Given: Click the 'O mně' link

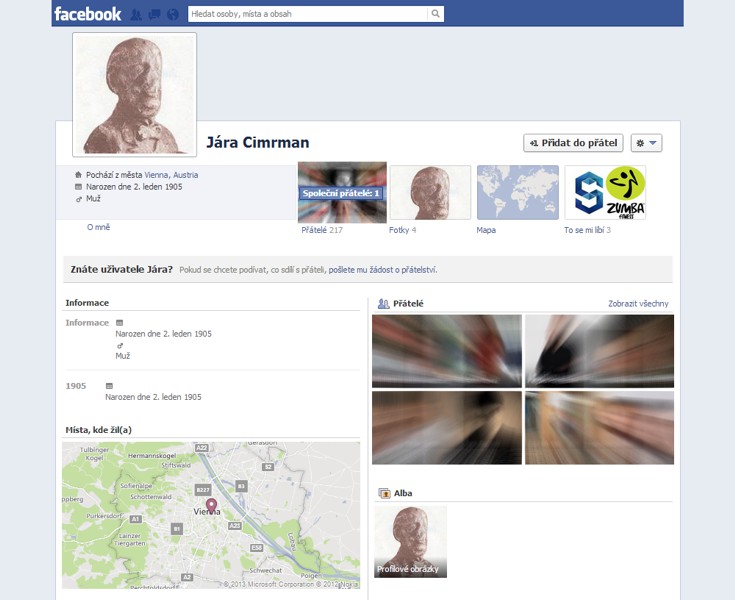Looking at the screenshot, I should (x=98, y=227).
